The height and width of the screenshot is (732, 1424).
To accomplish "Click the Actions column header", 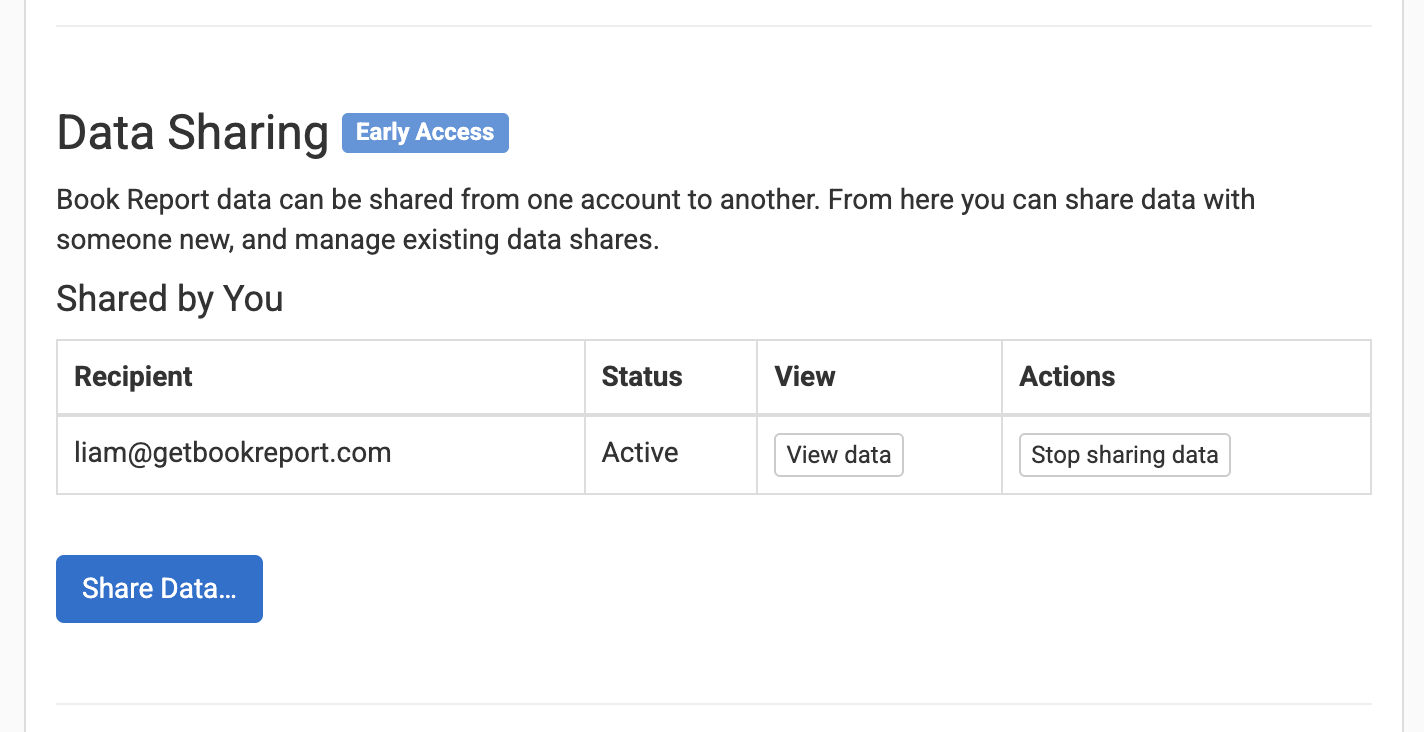I will pyautogui.click(x=1186, y=377).
